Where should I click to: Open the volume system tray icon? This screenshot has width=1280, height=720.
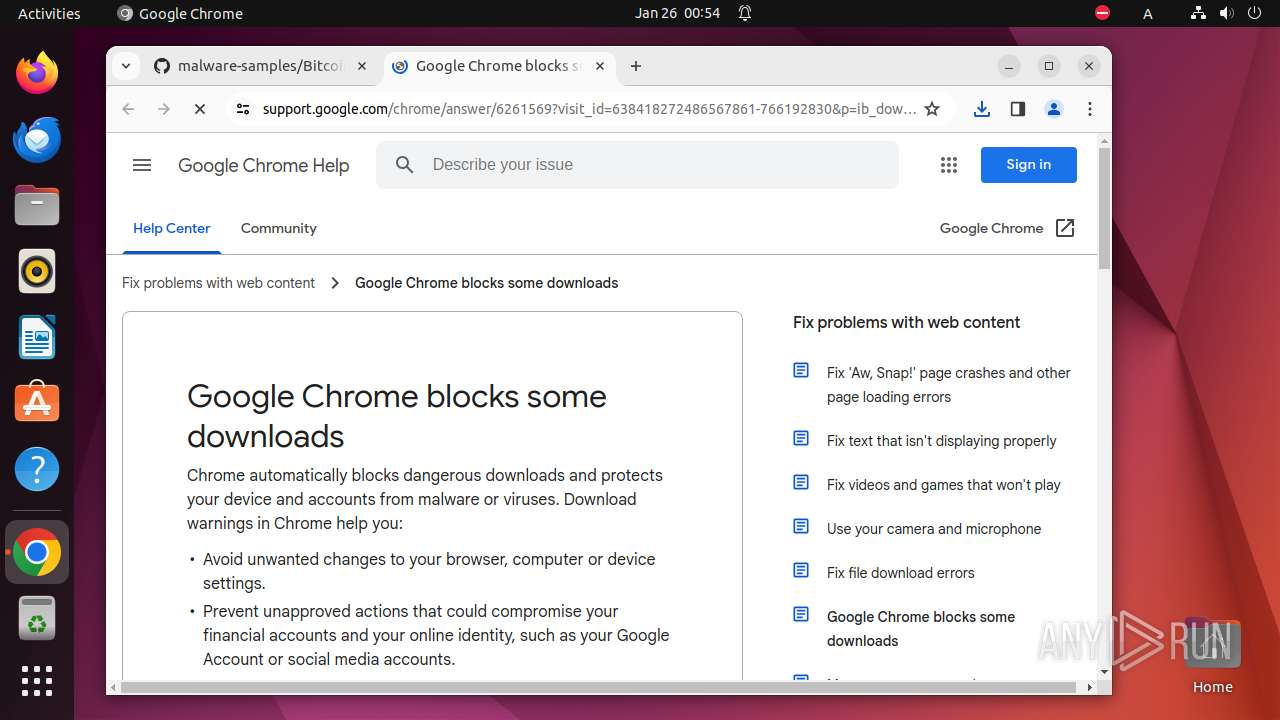pos(1226,13)
